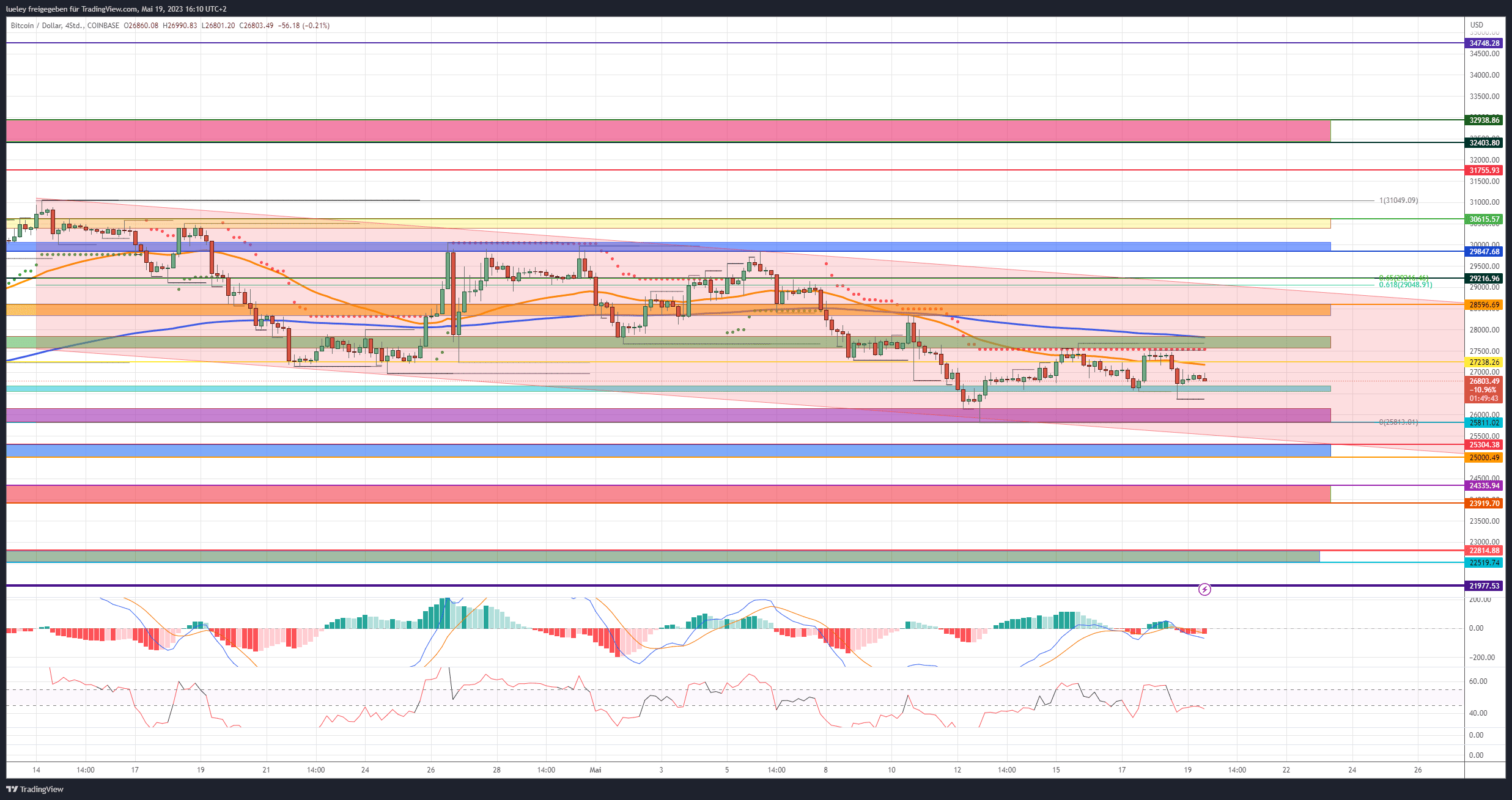Select the 23919.70 price label
Image resolution: width=1512 pixels, height=800 pixels.
(1484, 504)
